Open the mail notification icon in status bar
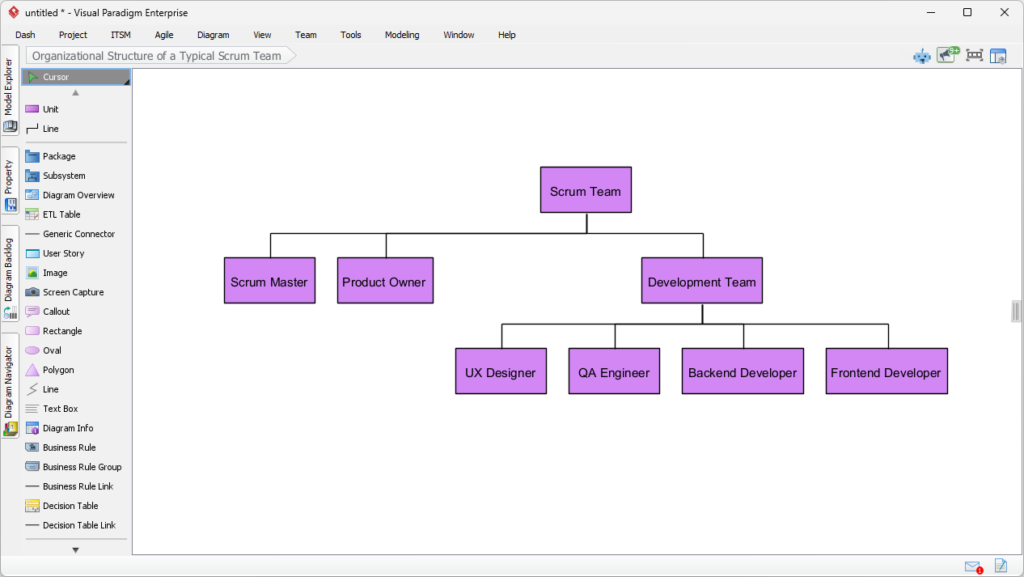Image resolution: width=1024 pixels, height=577 pixels. [974, 567]
